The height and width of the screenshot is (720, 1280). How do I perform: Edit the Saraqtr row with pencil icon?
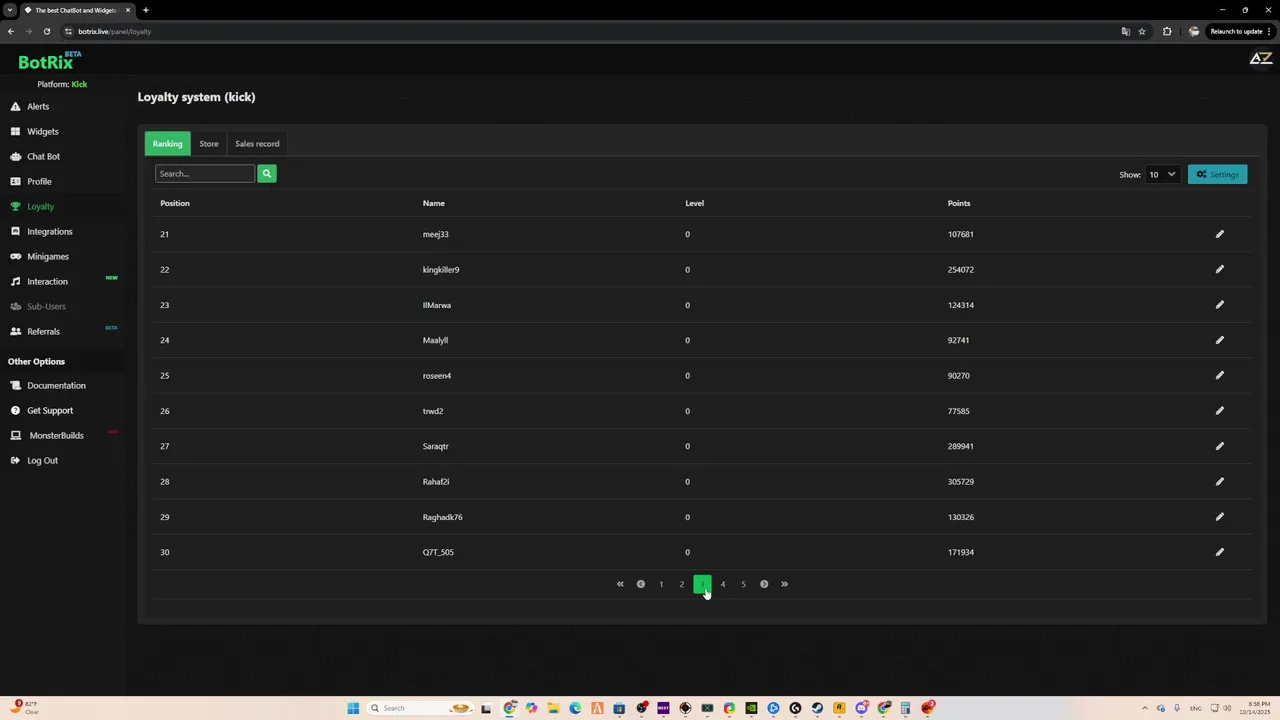pos(1219,446)
